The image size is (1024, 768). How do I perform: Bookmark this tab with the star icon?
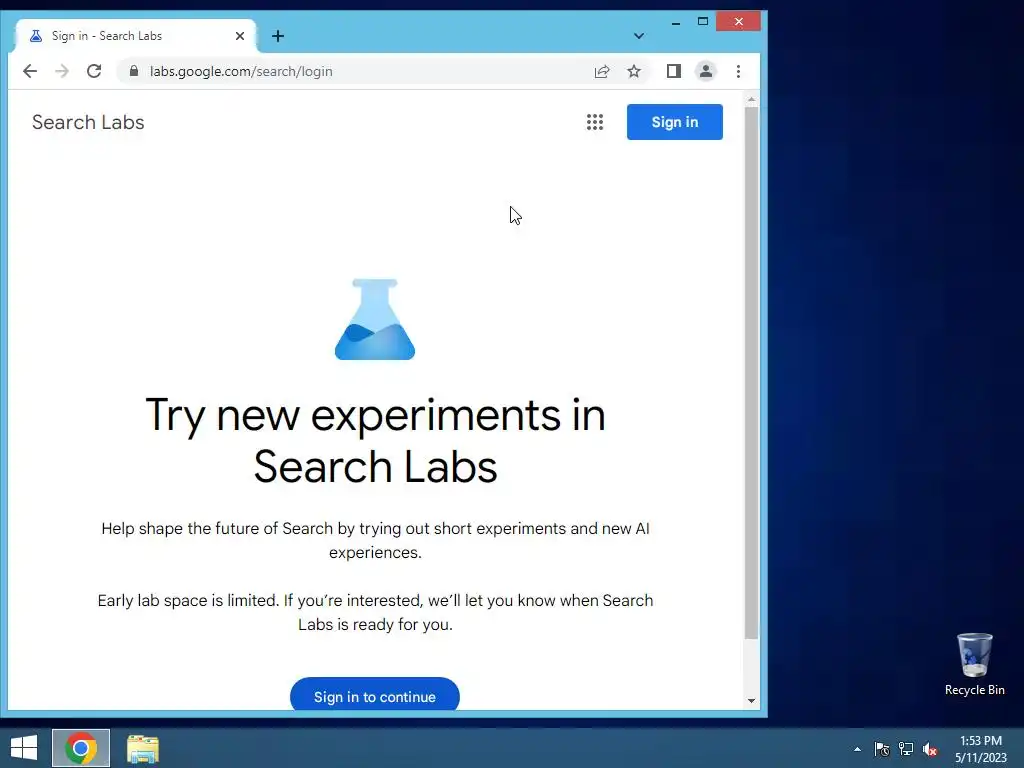(633, 71)
